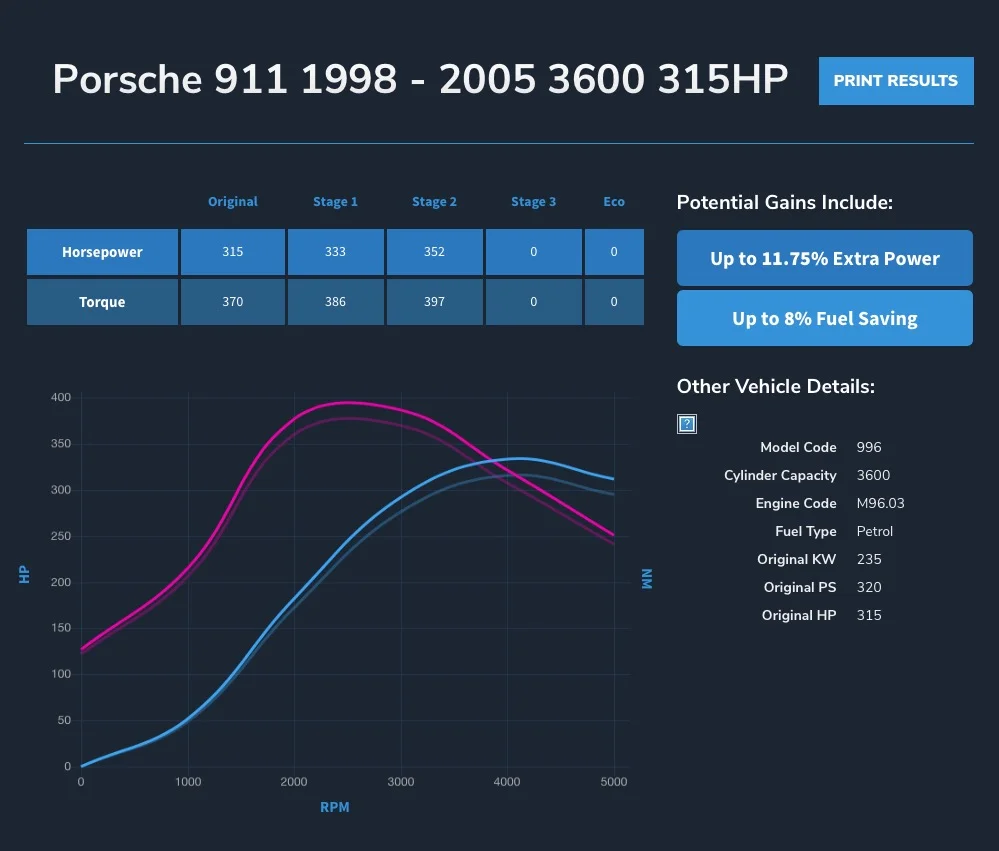Click original torque value 370
This screenshot has width=999, height=851.
[x=233, y=302]
